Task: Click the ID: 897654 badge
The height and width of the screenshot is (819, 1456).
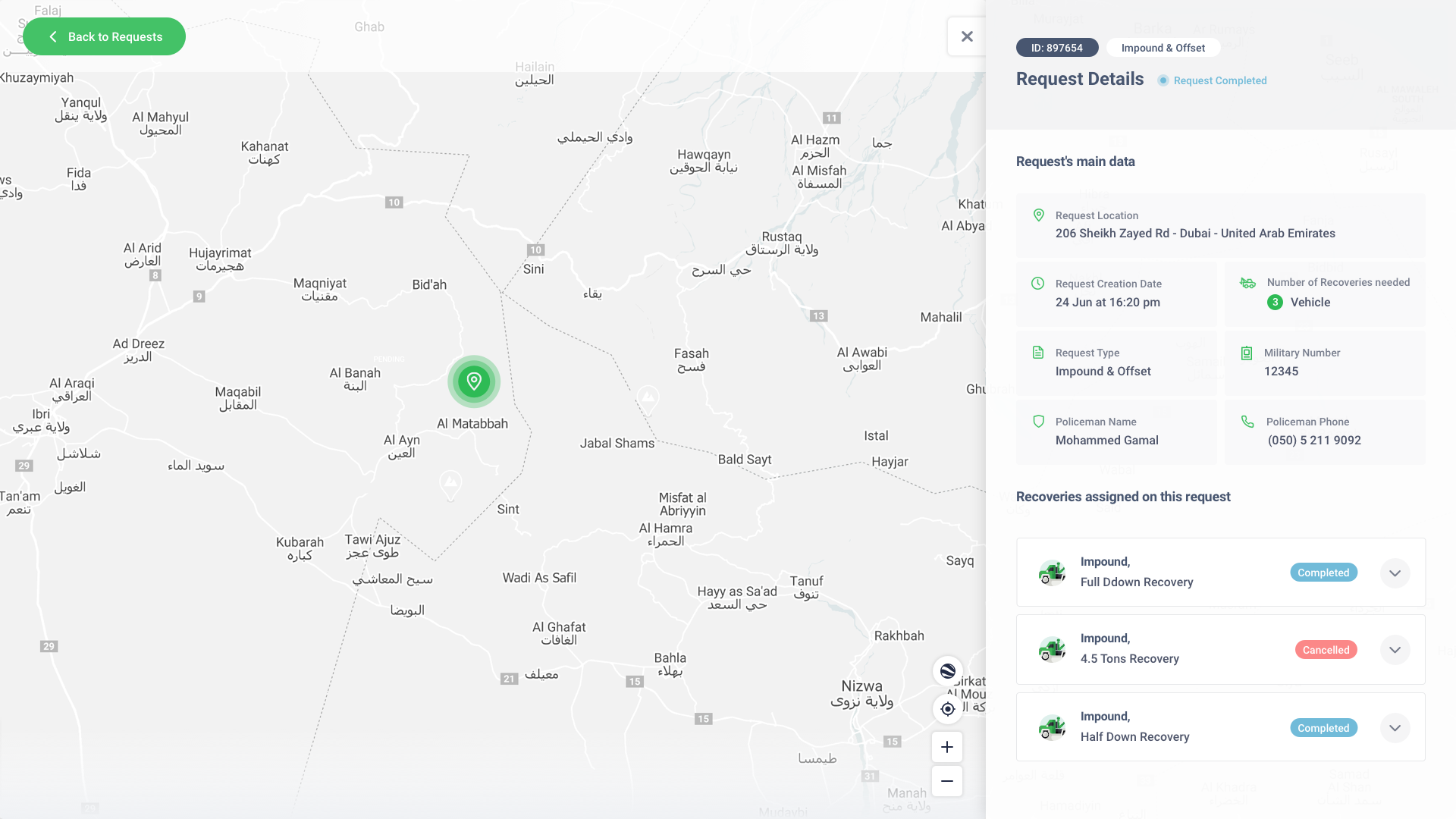Action: pyautogui.click(x=1057, y=48)
